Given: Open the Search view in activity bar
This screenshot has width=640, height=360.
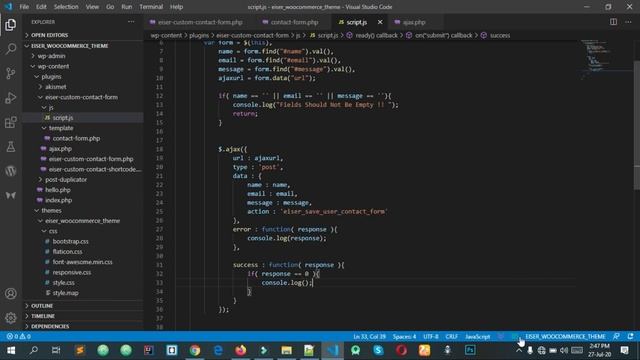Looking at the screenshot, I should click(11, 49).
